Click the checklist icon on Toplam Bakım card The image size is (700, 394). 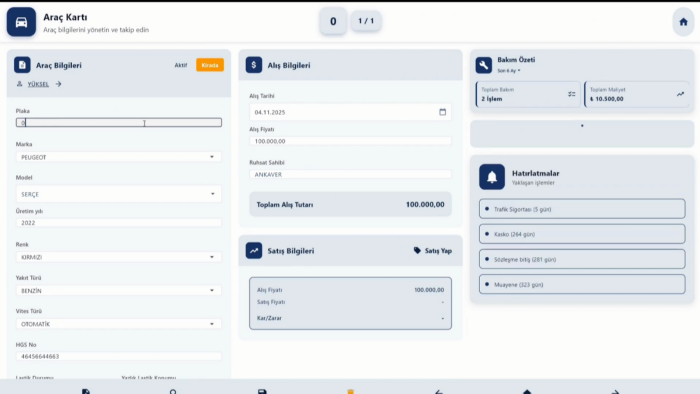click(x=571, y=94)
